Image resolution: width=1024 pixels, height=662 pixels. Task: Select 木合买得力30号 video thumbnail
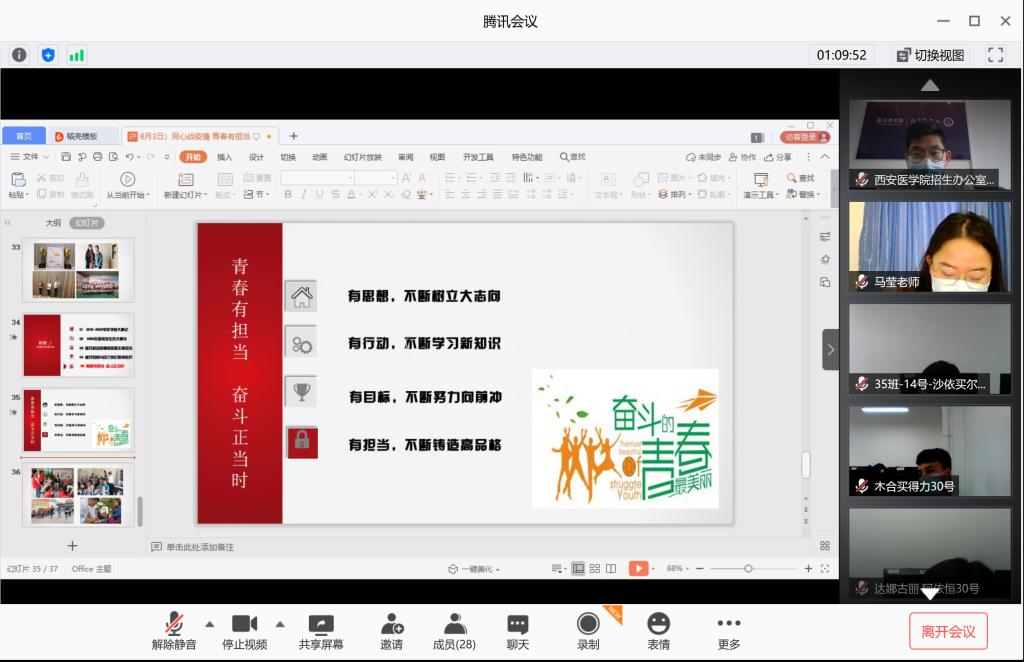pos(929,451)
